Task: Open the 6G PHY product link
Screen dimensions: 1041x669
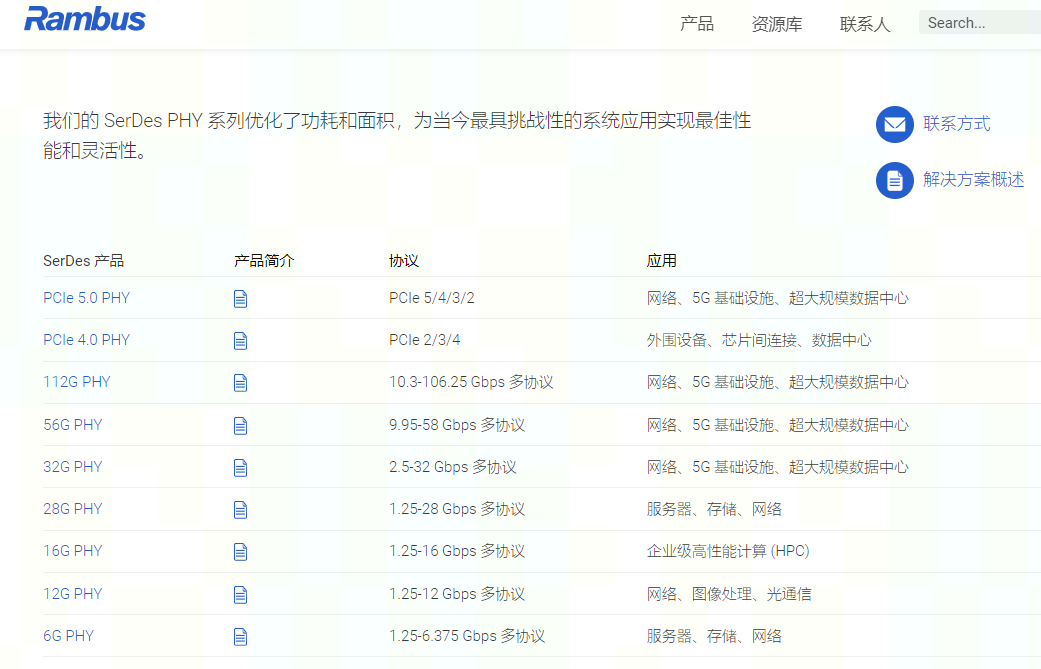Action: (69, 636)
